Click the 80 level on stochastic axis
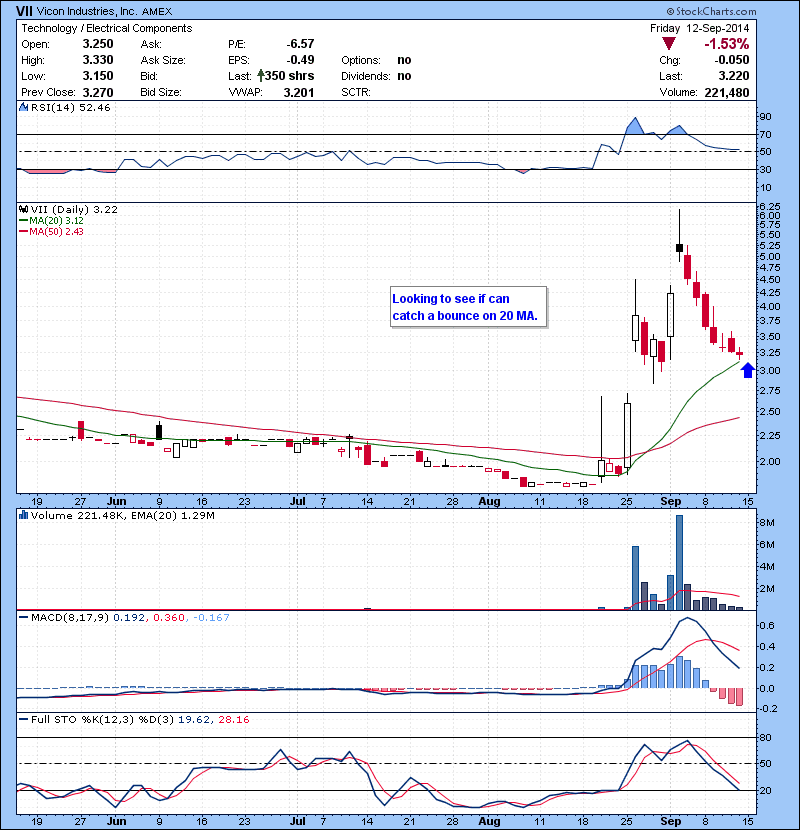The image size is (800, 830). (765, 737)
